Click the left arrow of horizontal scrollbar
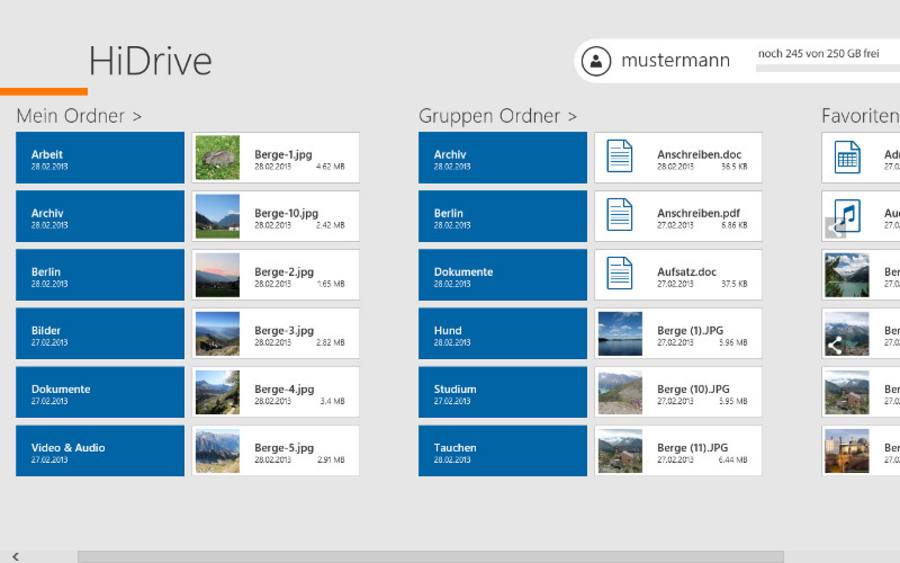The width and height of the screenshot is (900, 563). 15,556
